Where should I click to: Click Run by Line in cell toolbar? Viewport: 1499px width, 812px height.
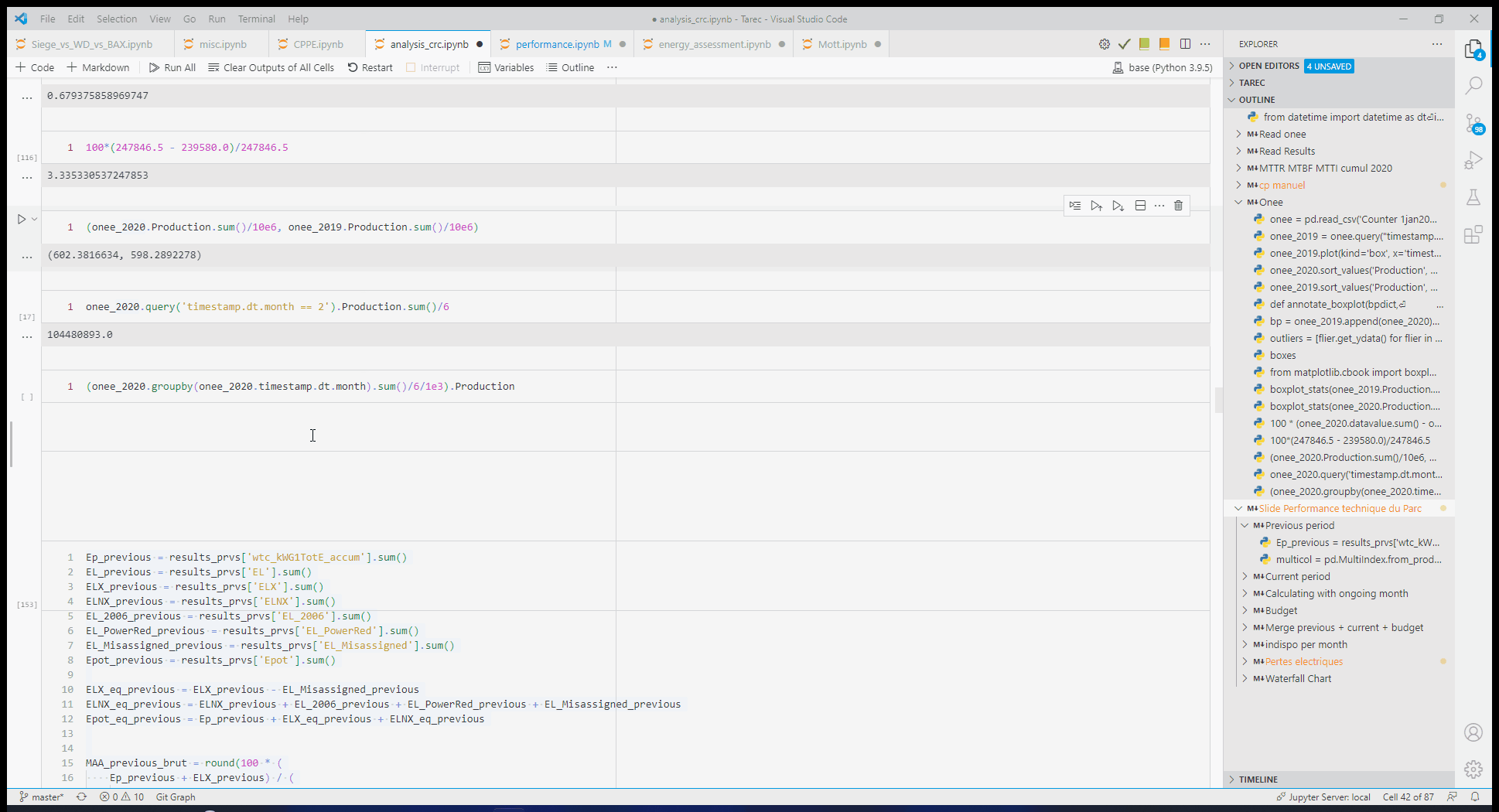1075,206
